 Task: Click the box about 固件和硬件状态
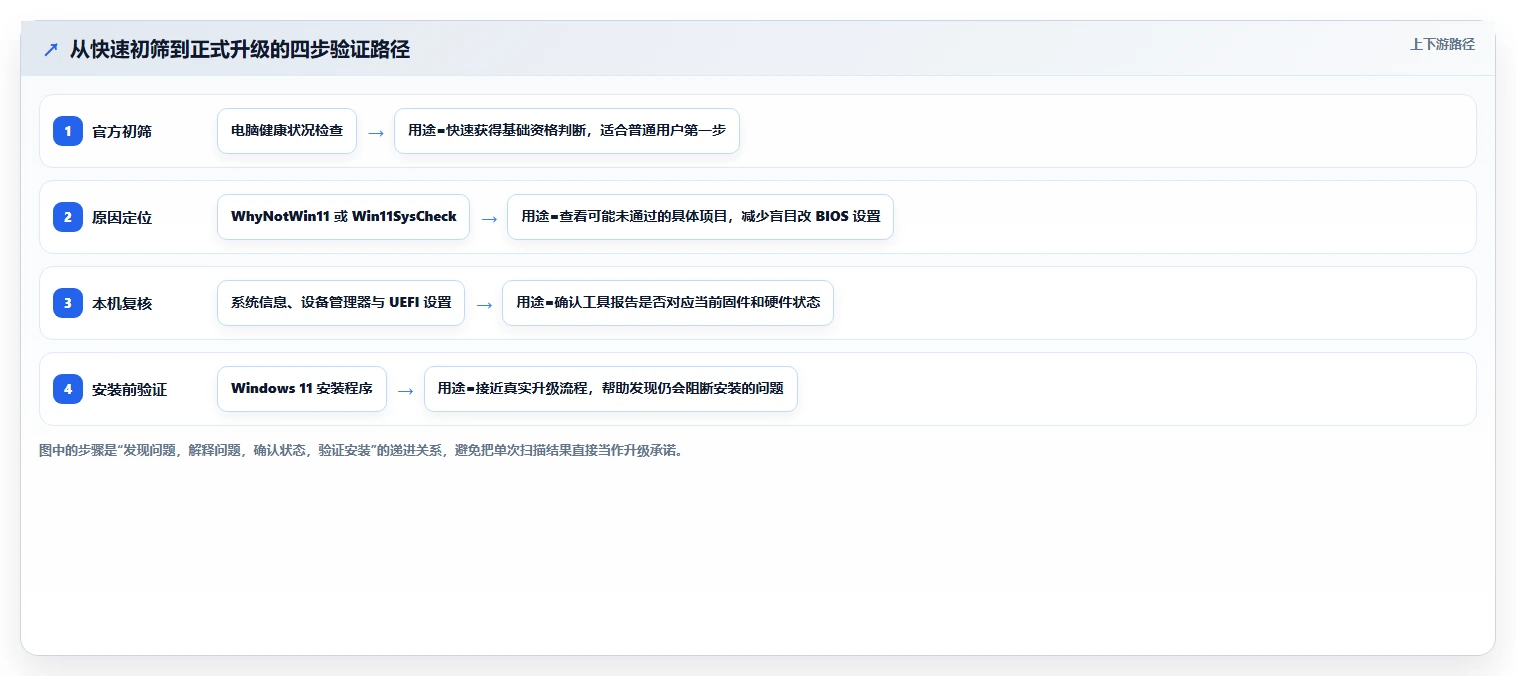668,303
